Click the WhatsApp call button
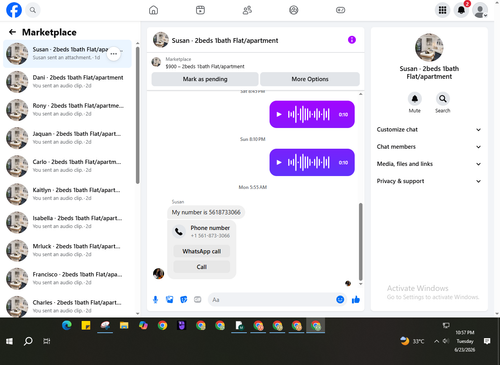This screenshot has width=500, height=365. point(202,251)
